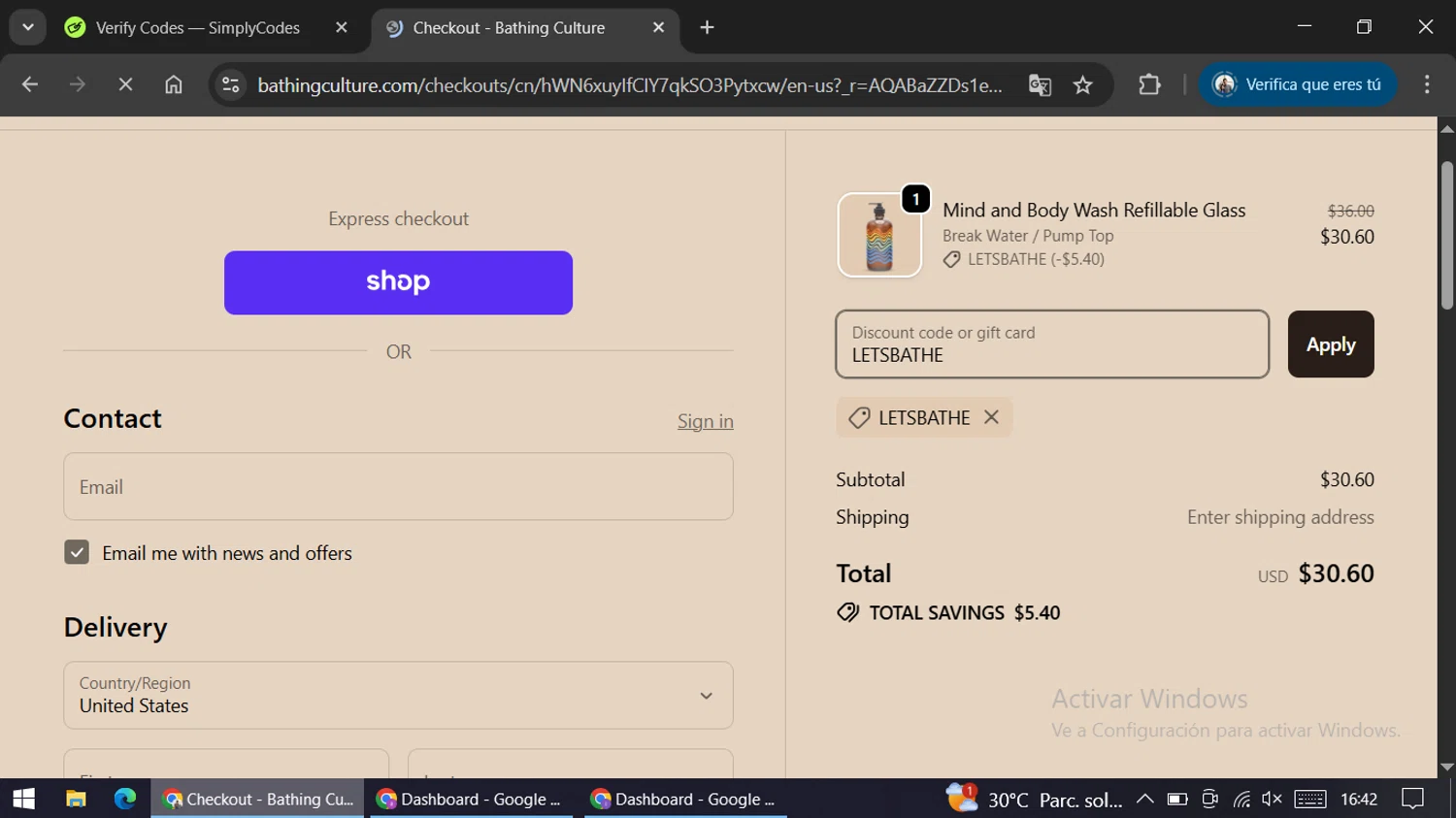Screen dimensions: 1456x818
Task: Bookmark this page with star icon
Action: click(x=1083, y=85)
